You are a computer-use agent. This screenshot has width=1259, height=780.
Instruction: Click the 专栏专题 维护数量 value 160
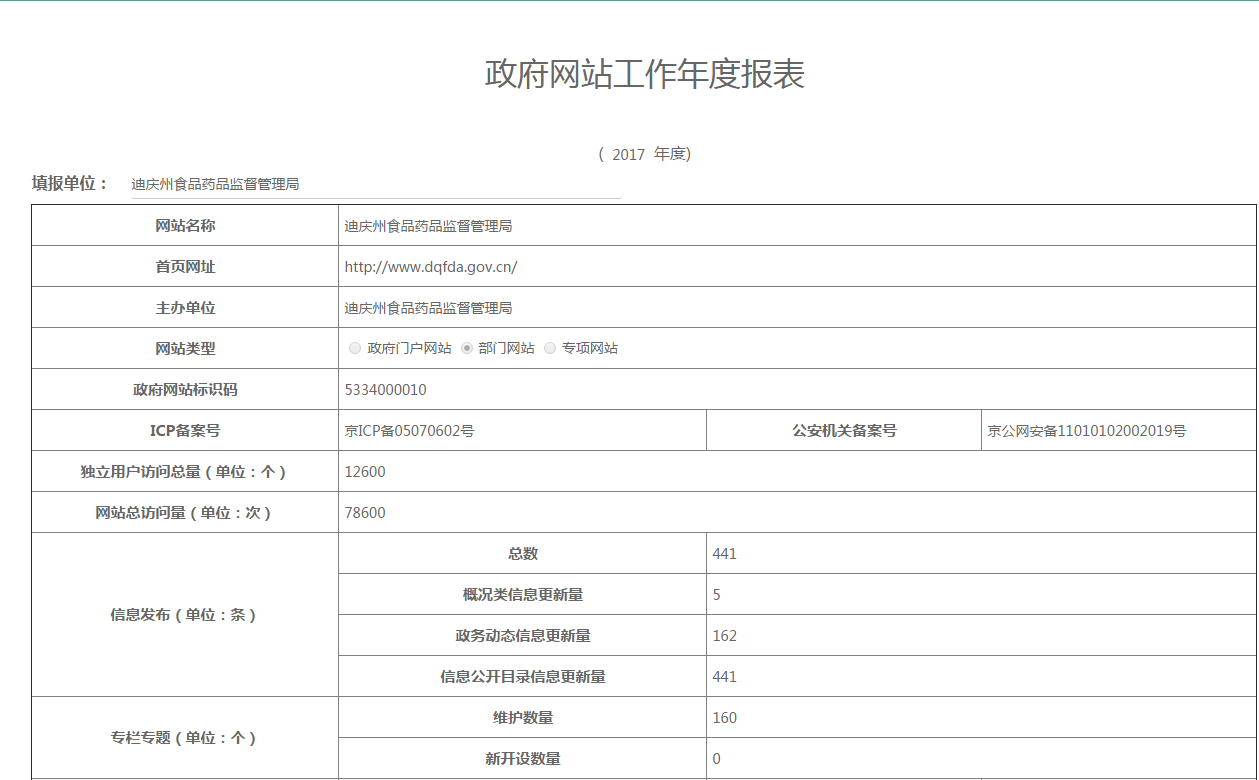725,718
